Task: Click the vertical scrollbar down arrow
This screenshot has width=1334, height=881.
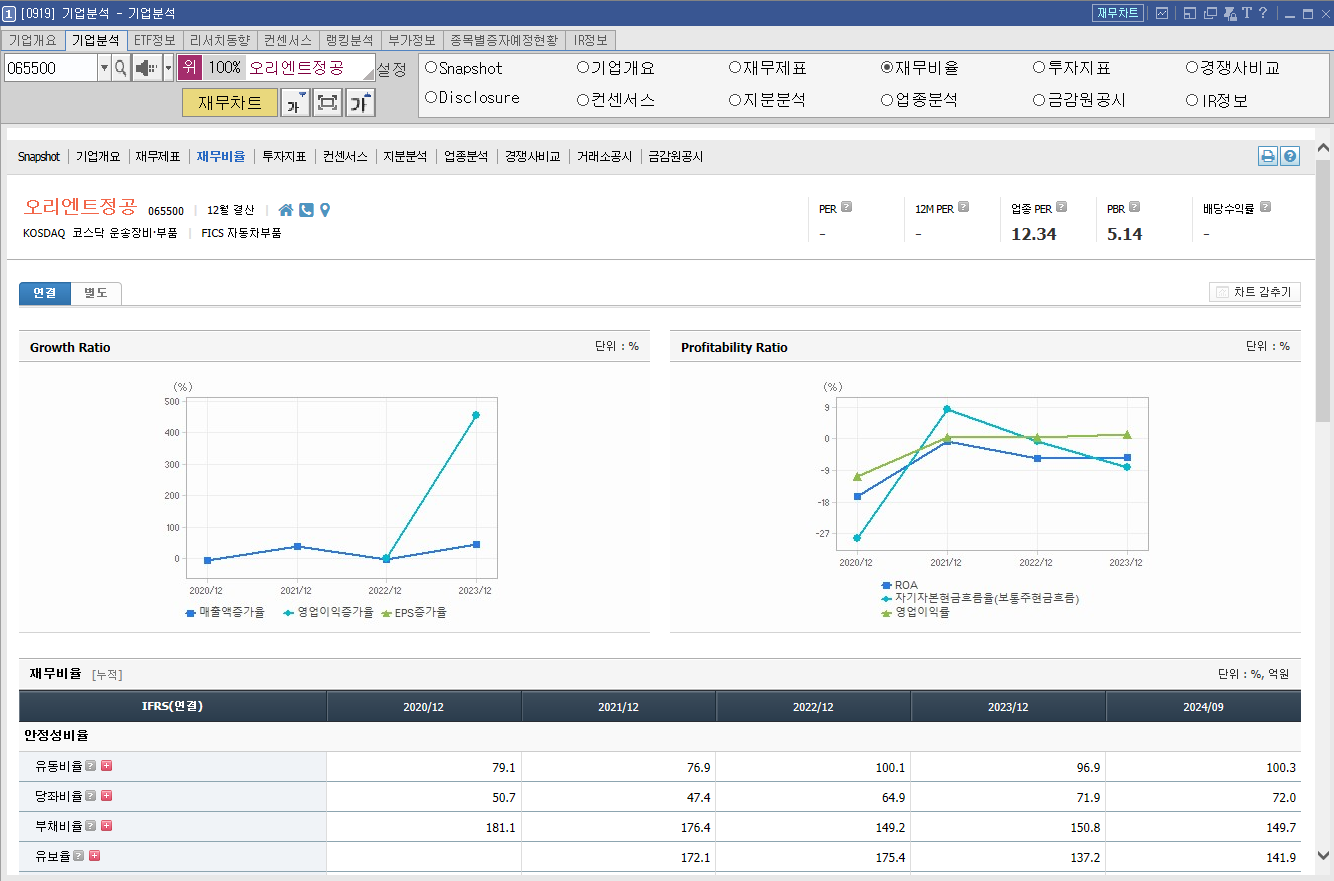Action: (x=1323, y=855)
